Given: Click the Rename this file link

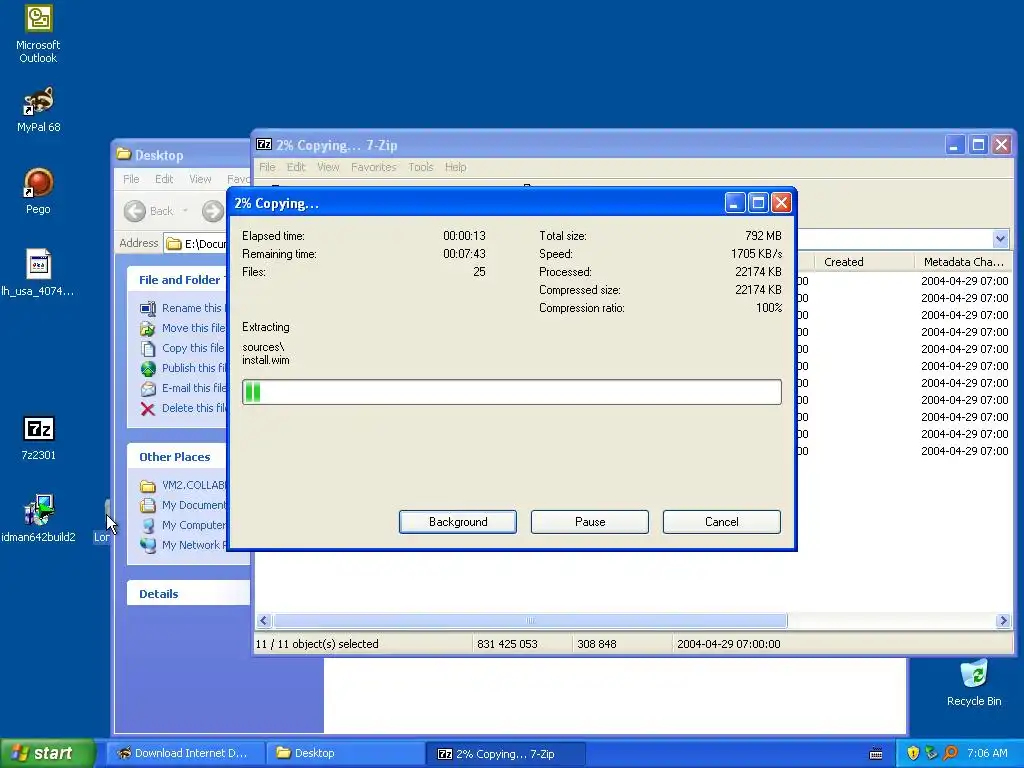Looking at the screenshot, I should (x=193, y=308).
